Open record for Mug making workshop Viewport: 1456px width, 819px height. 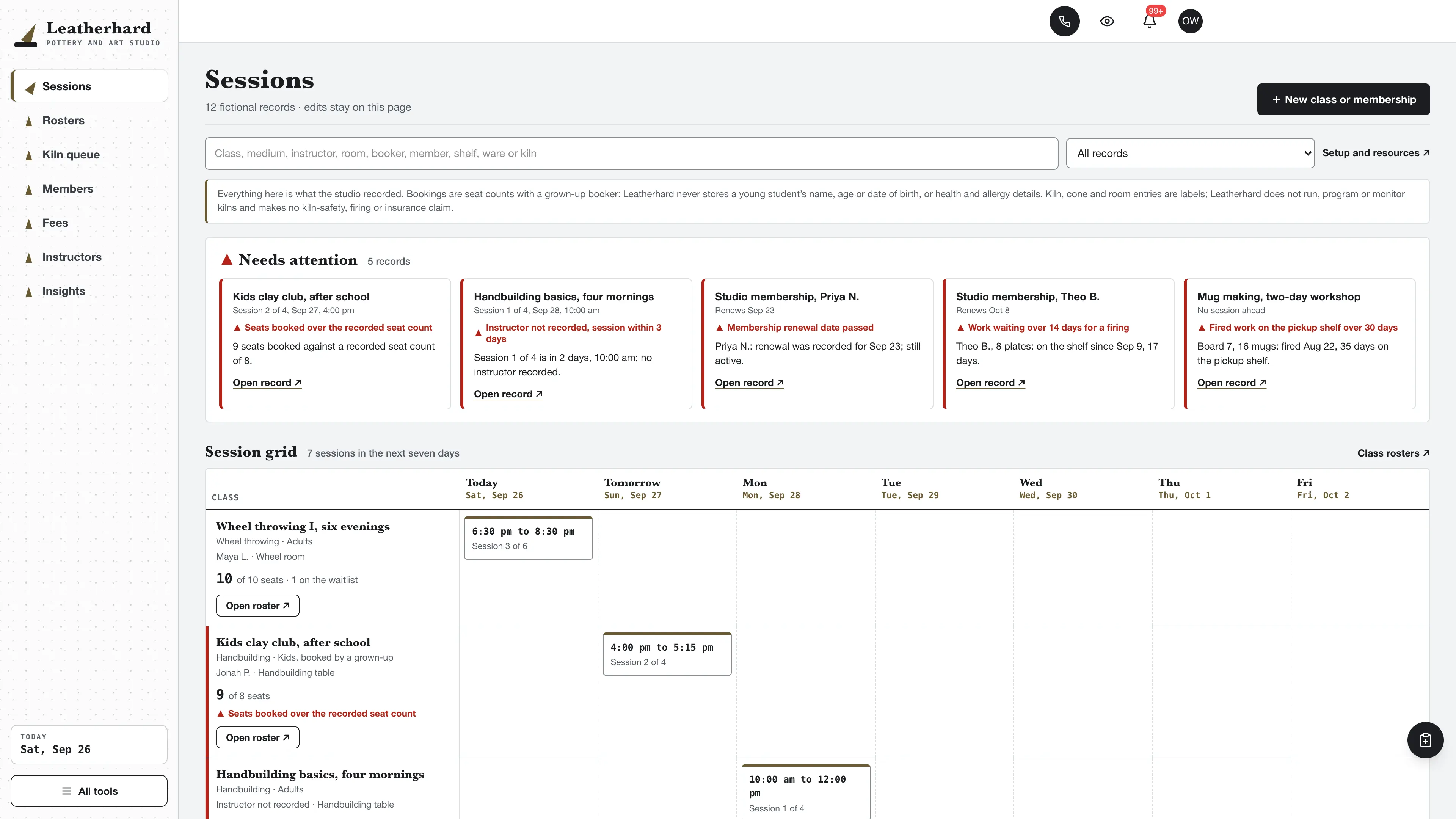coord(1232,383)
